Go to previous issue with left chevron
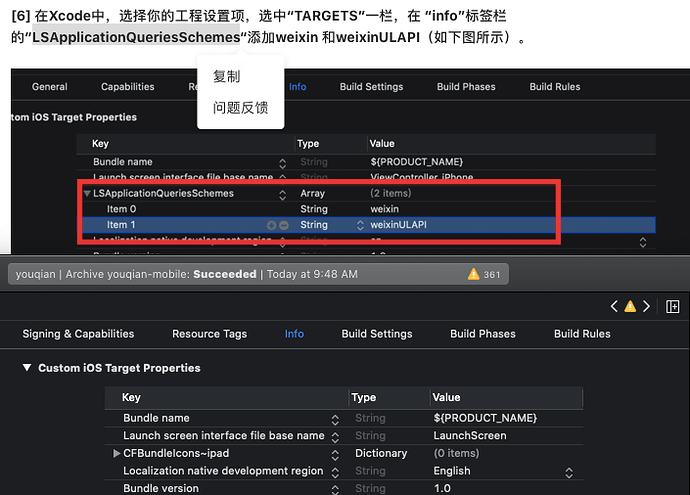 [x=614, y=306]
